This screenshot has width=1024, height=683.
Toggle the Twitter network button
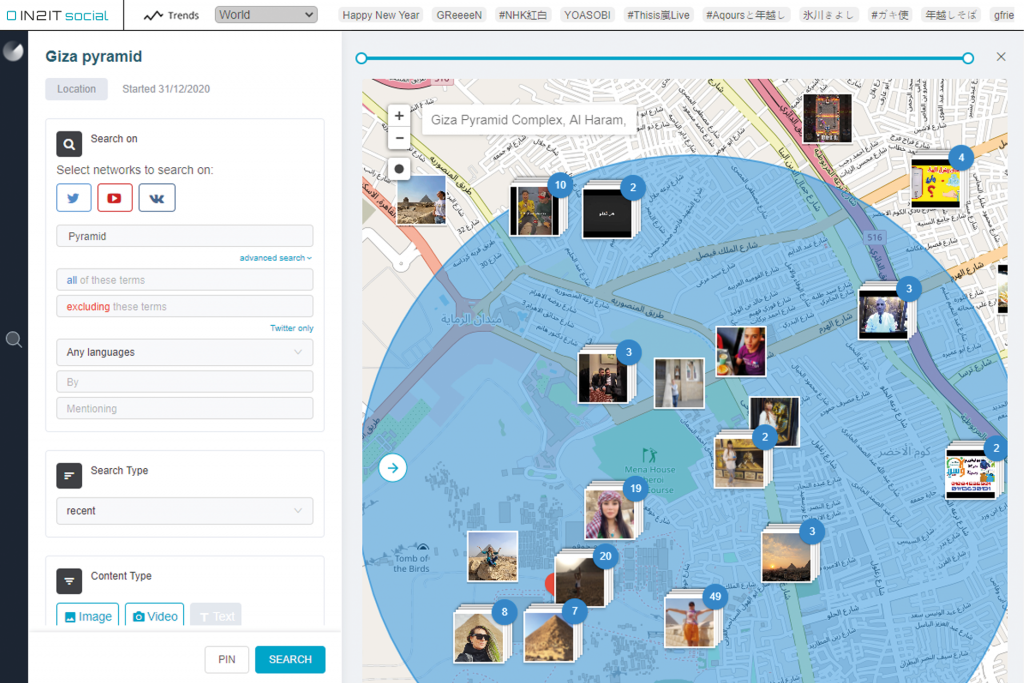pos(74,198)
